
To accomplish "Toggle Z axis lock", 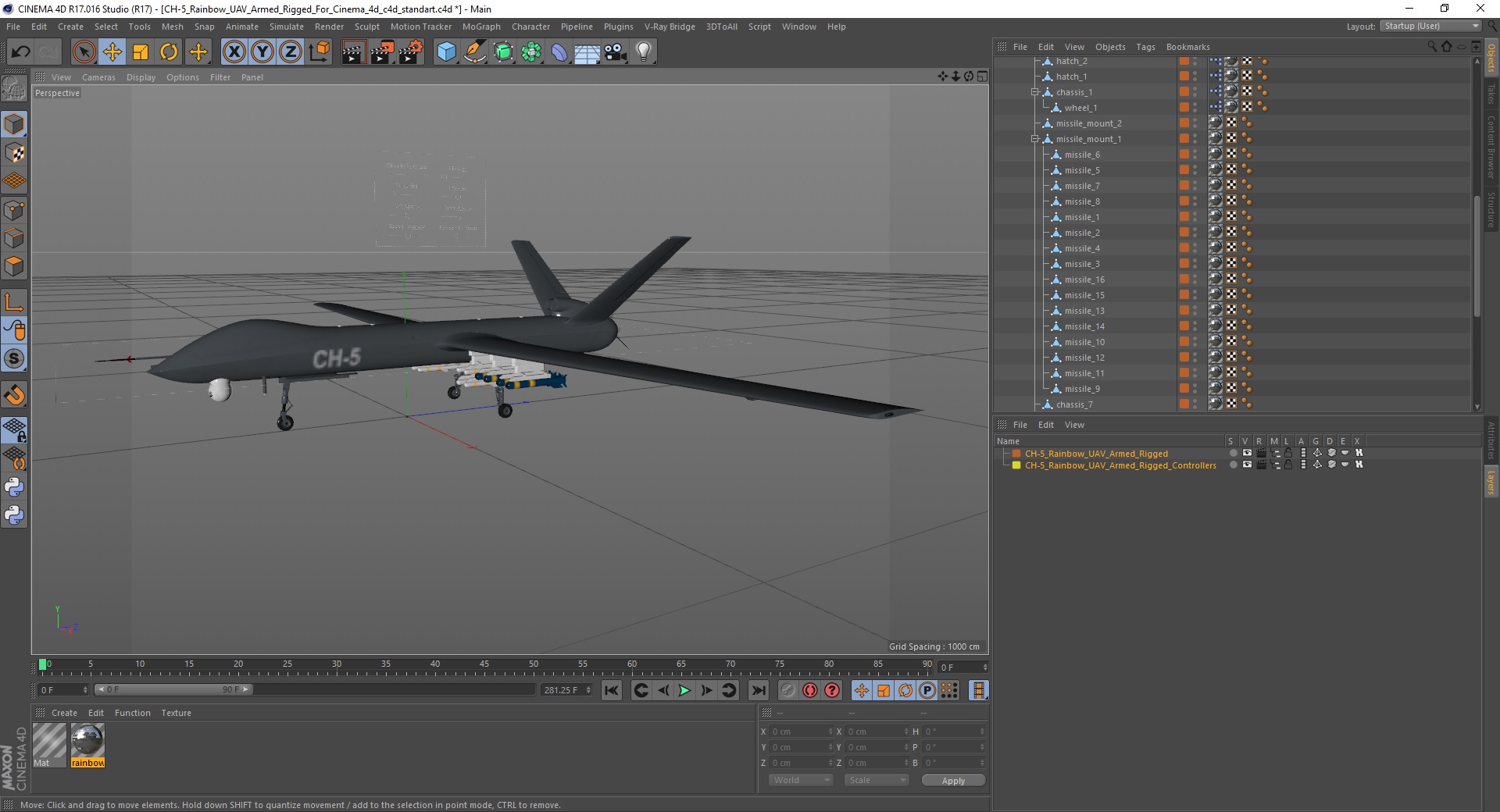I will click(x=291, y=52).
